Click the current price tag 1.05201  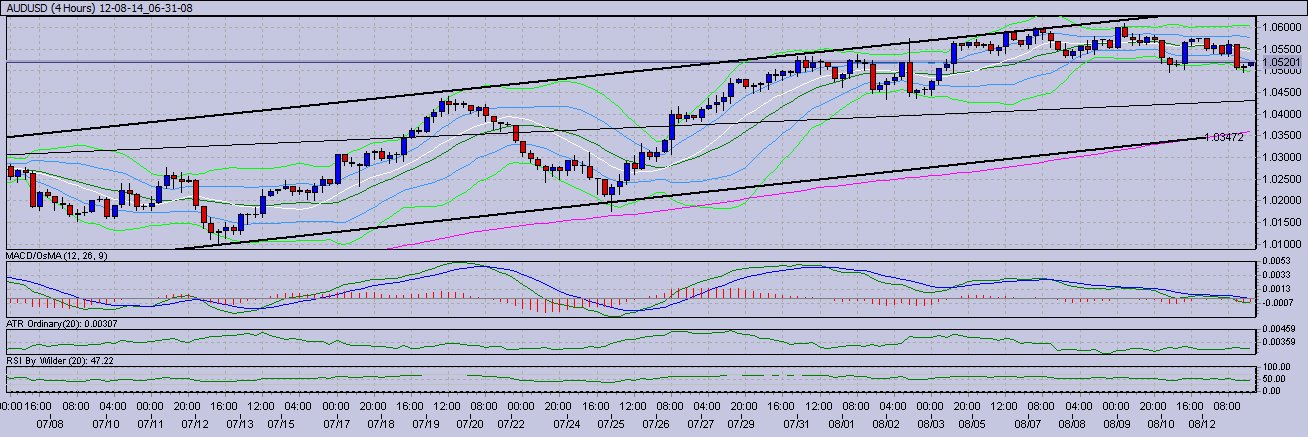tap(1283, 63)
